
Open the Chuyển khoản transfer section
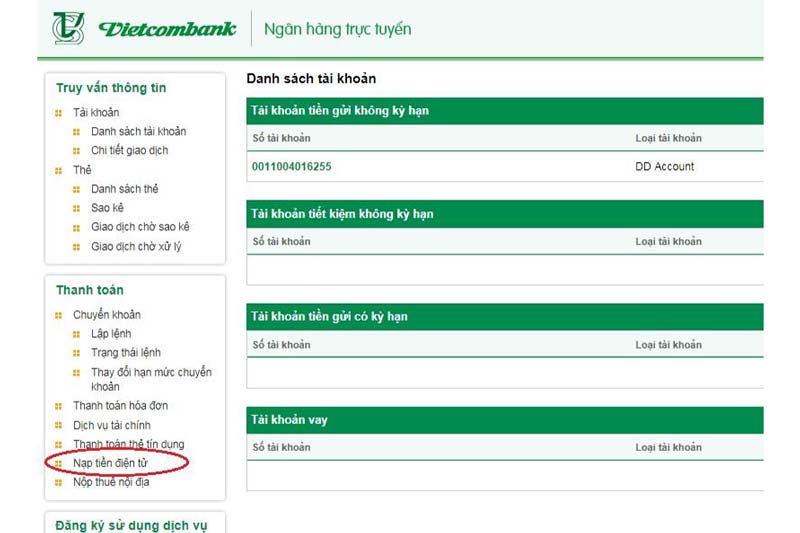[x=107, y=315]
